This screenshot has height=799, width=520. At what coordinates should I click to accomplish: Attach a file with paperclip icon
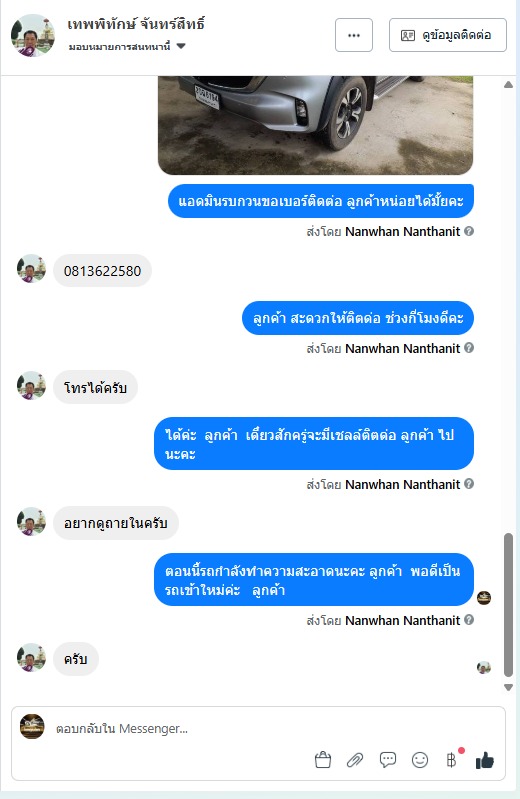point(355,760)
